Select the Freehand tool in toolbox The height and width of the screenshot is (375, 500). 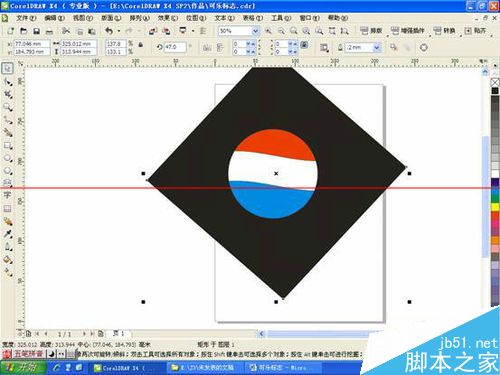click(7, 120)
